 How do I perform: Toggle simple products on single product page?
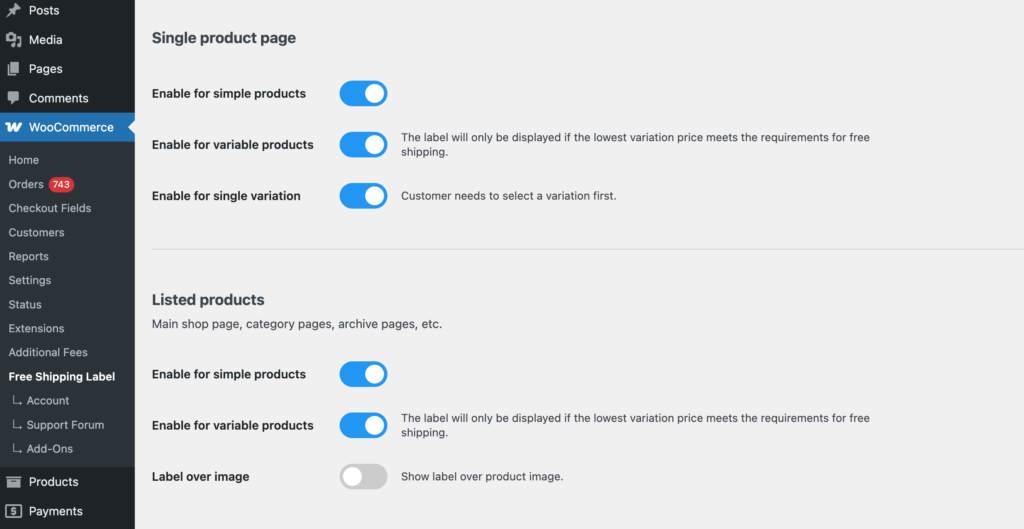pos(363,94)
